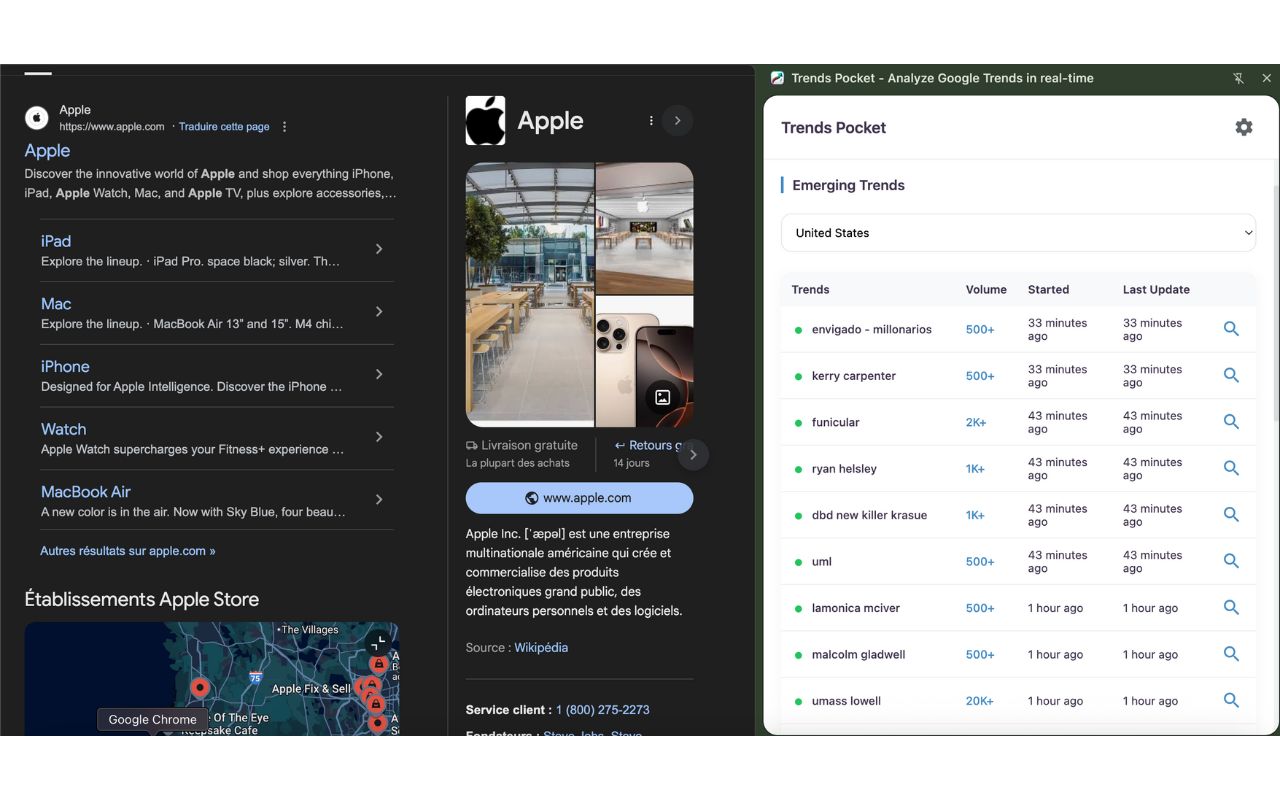Click the MacBook Air sitelink
1280x800 pixels.
pos(86,492)
